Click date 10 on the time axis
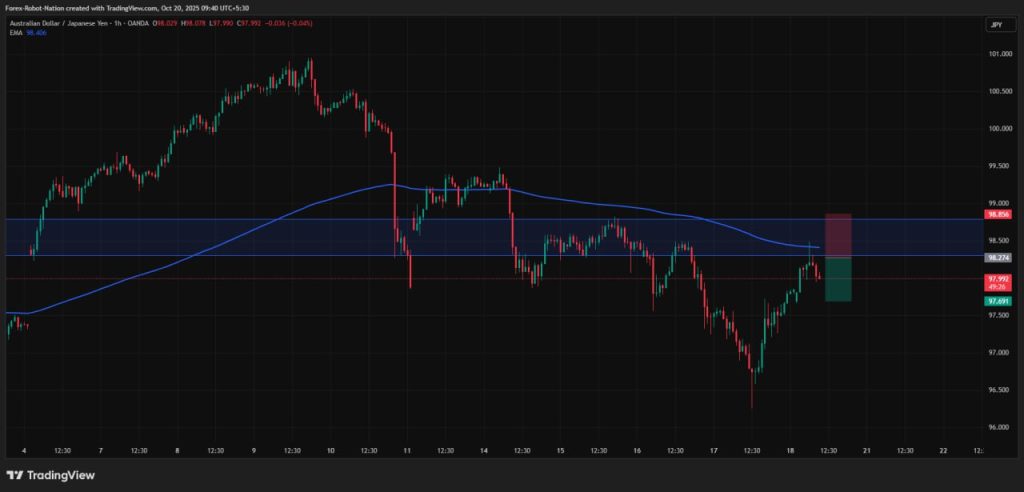The width and height of the screenshot is (1024, 492). point(330,451)
